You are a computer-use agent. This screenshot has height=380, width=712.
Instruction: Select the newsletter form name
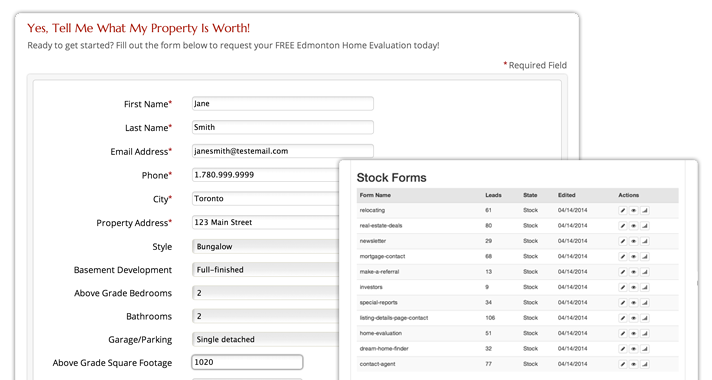coord(373,241)
